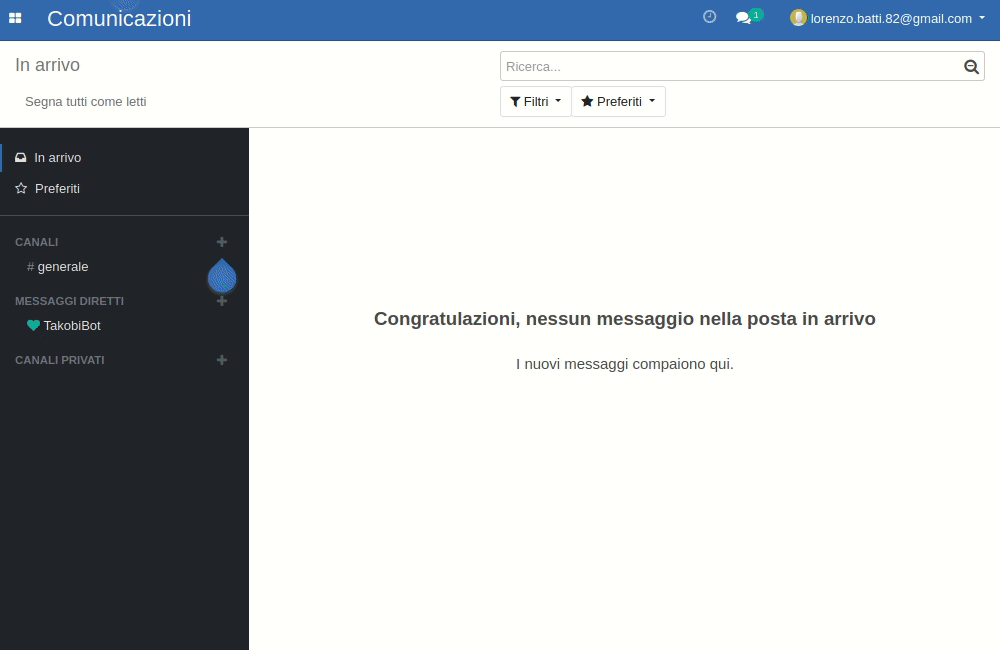Screen dimensions: 1000x650
Task: Click the In arrivo page heading
Action: [x=47, y=65]
